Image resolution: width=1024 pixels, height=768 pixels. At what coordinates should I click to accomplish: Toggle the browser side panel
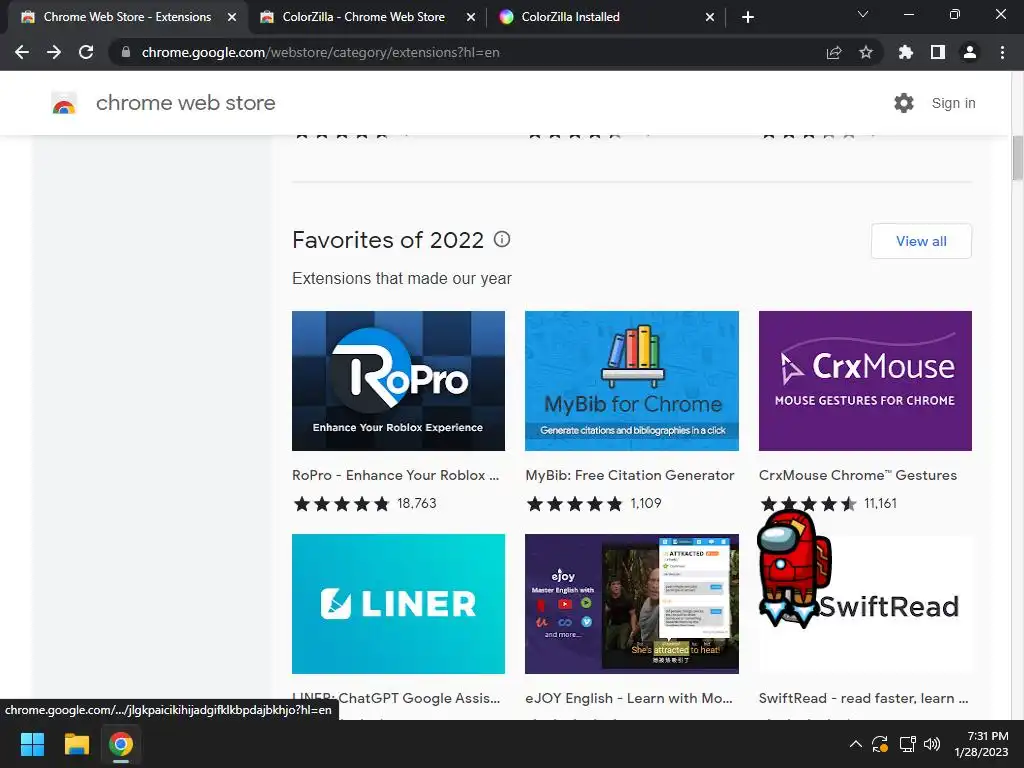(938, 52)
